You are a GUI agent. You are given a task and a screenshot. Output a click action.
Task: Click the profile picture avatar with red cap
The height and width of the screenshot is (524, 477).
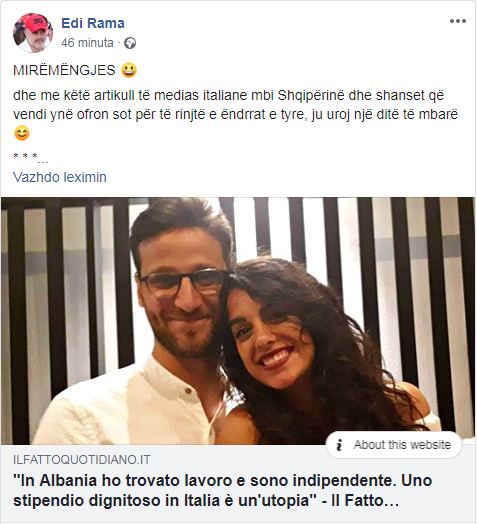[x=33, y=33]
